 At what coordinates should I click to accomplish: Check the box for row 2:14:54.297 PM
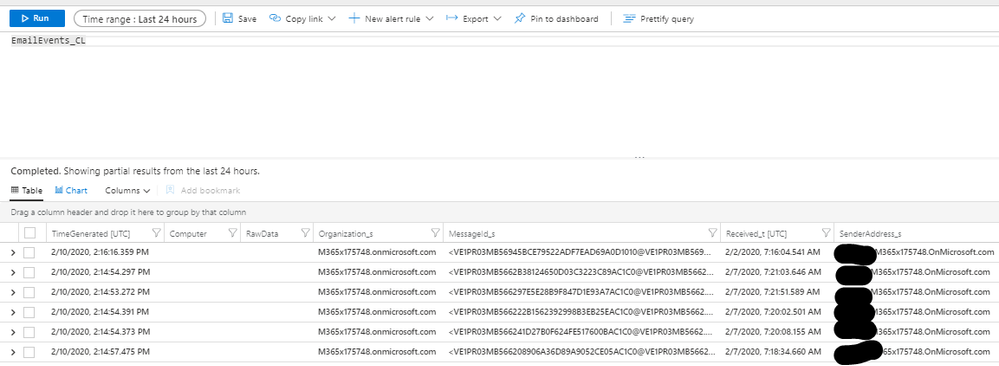tap(29, 273)
